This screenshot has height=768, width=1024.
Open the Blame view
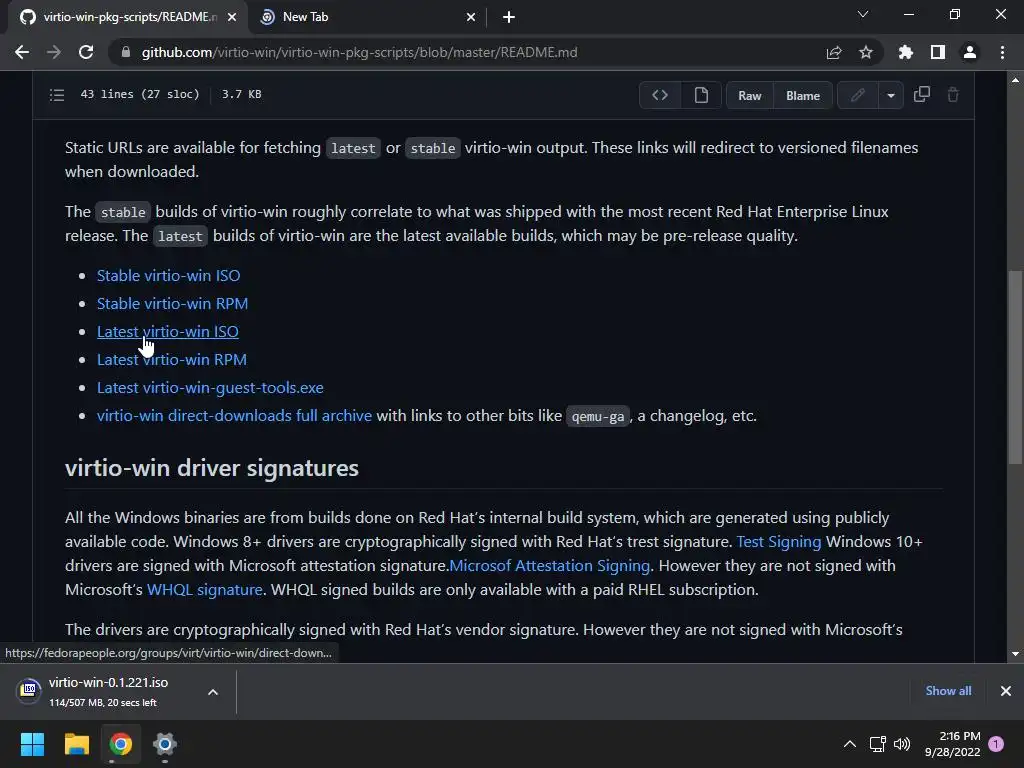(x=803, y=95)
